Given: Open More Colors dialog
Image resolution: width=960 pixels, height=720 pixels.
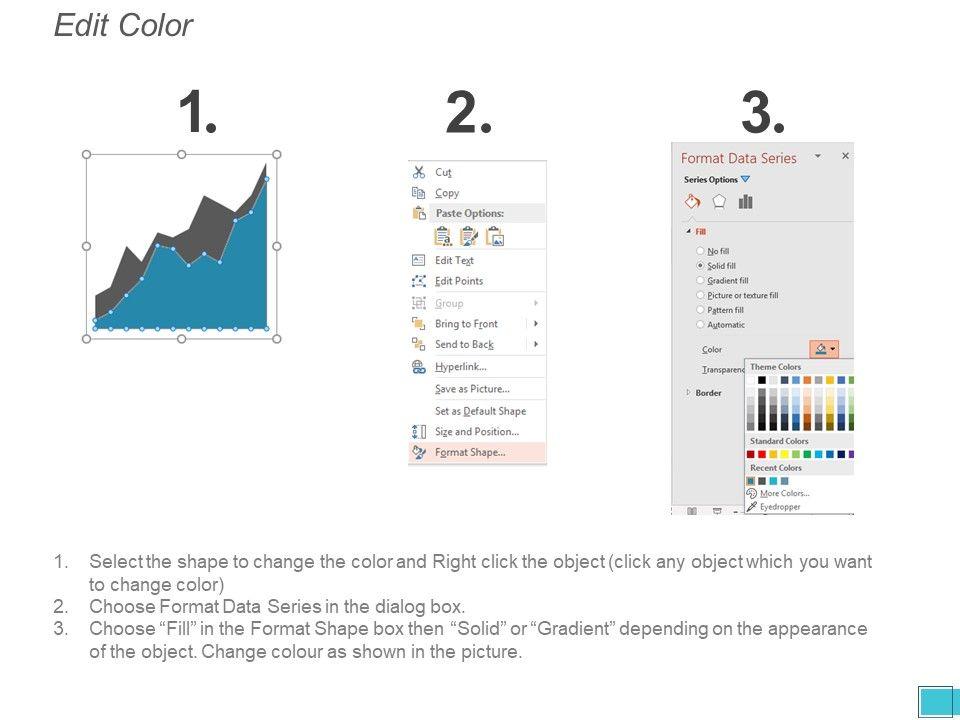Looking at the screenshot, I should pos(784,494).
